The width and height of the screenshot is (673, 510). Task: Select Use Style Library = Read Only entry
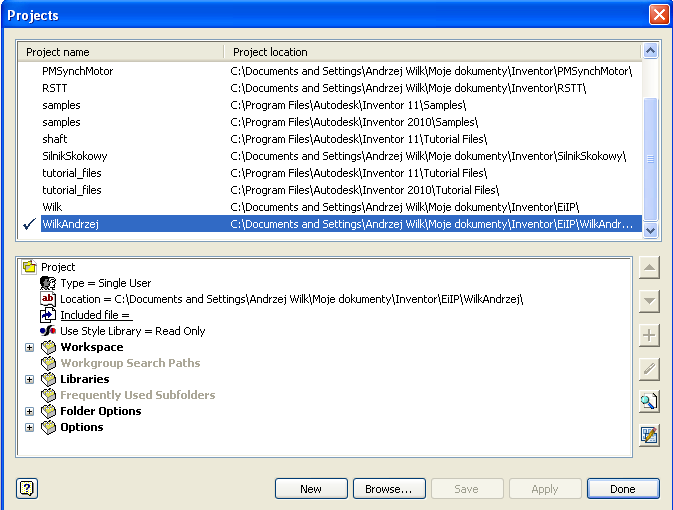point(133,331)
